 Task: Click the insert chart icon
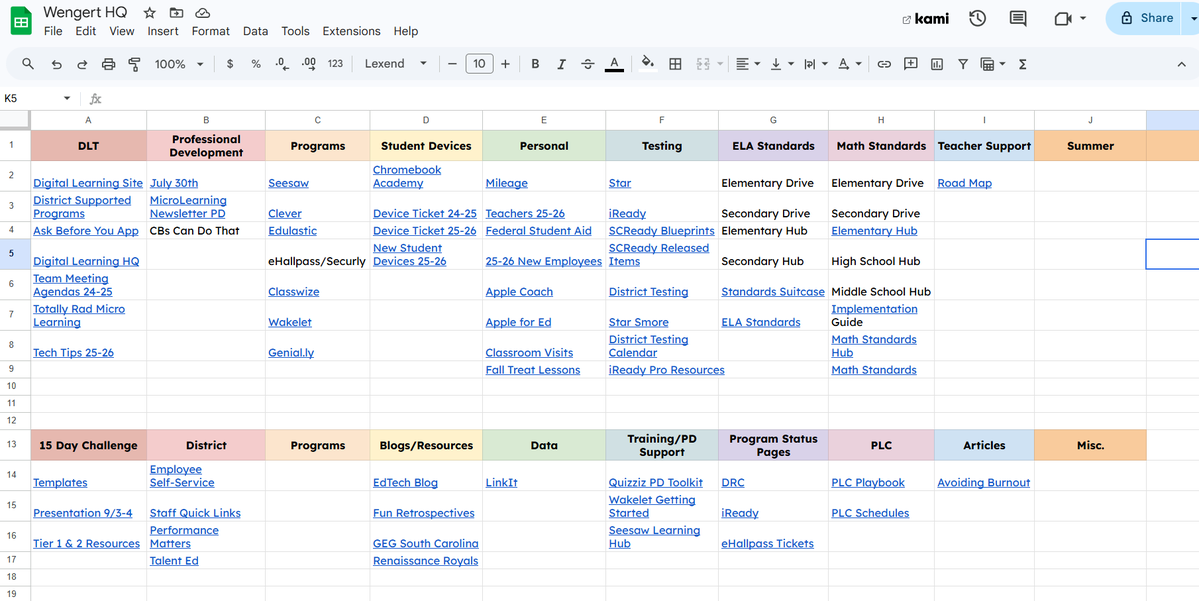(x=937, y=64)
